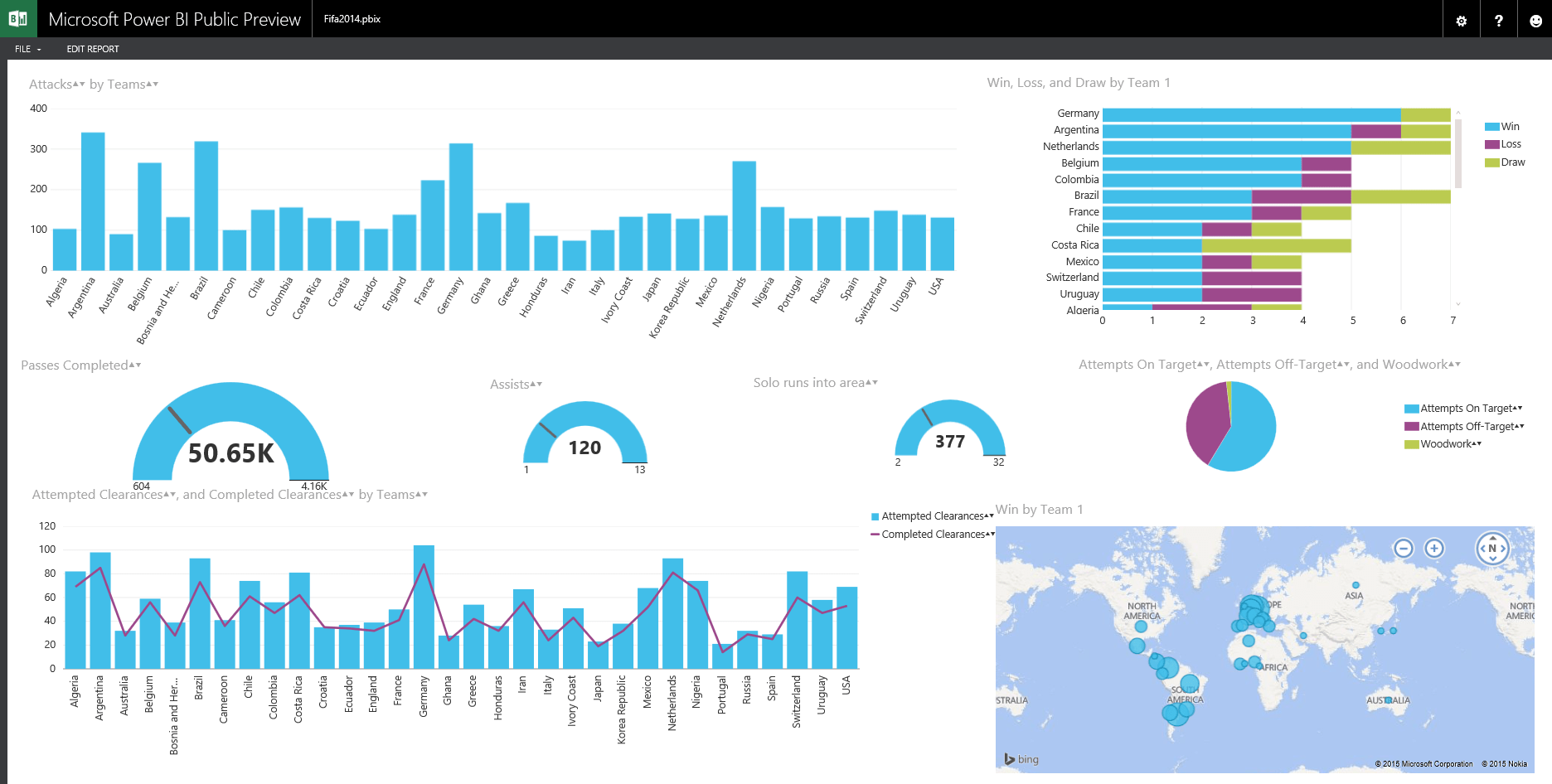The image size is (1552, 784).
Task: Toggle sort arrows next to Attacks title
Action: (x=79, y=84)
